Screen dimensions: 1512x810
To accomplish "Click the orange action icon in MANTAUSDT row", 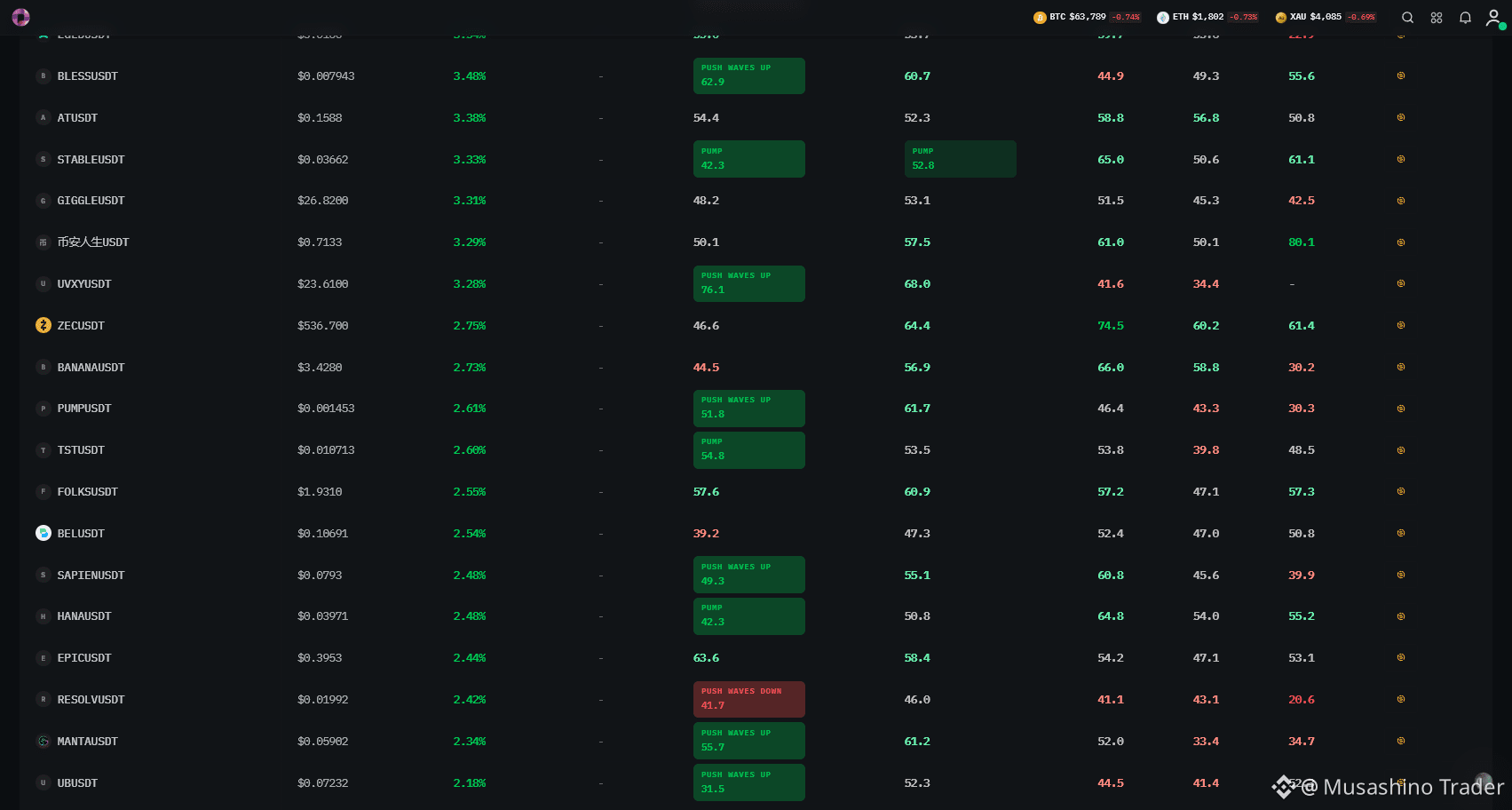I will click(1401, 741).
